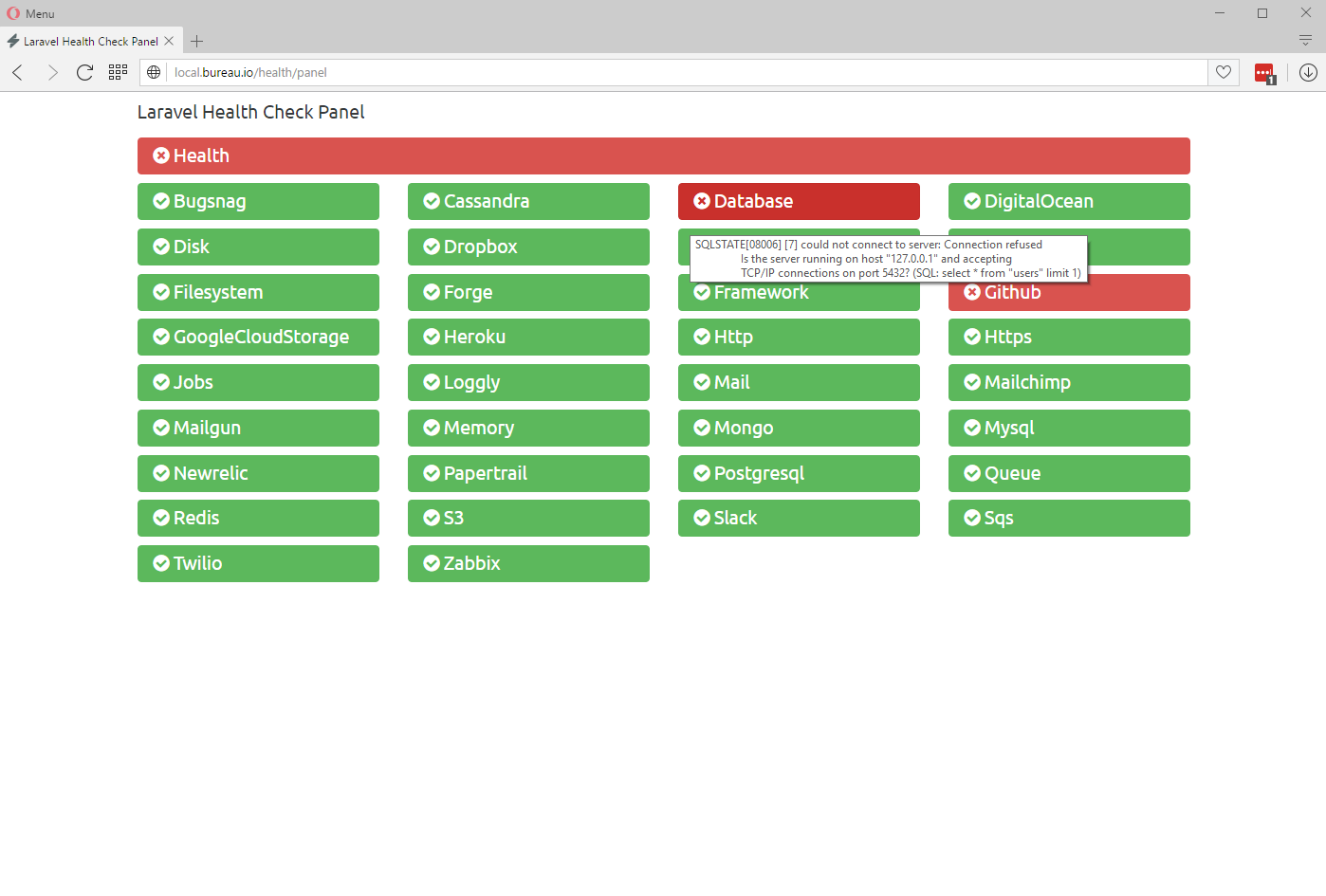Click the globe site info icon
Viewport: 1326px width, 896px height.
[154, 73]
